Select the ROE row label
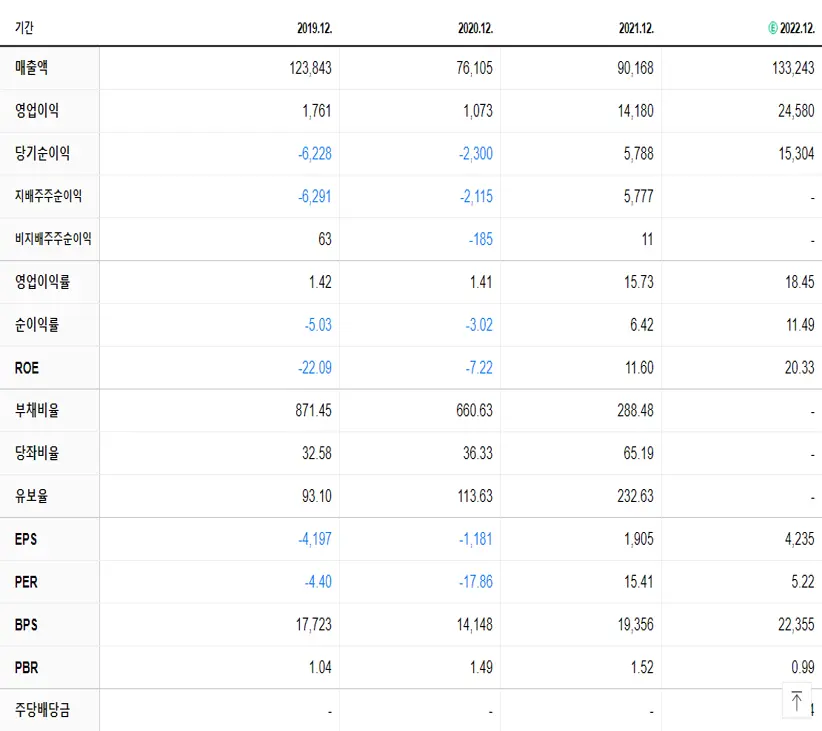Screen dimensions: 822x731 point(25,368)
